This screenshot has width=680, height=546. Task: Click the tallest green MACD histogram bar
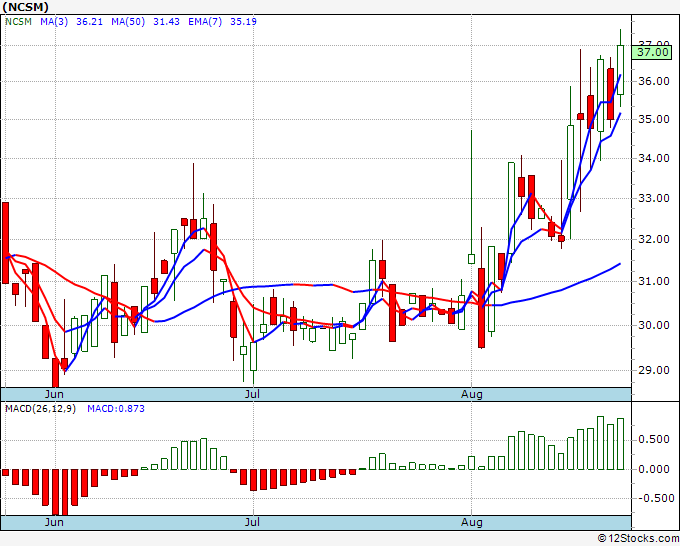[600, 443]
